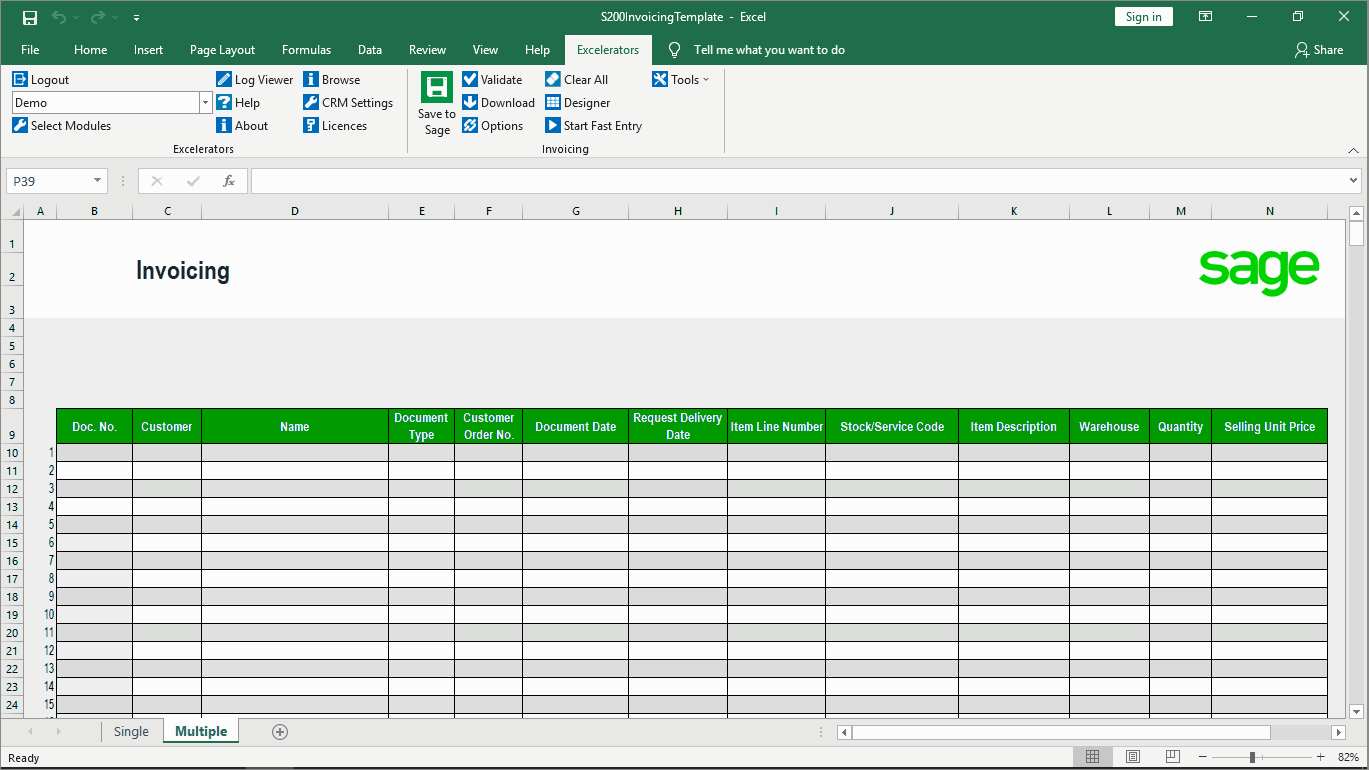1369x770 pixels.
Task: Switch to the Single sheet tab
Action: click(131, 731)
